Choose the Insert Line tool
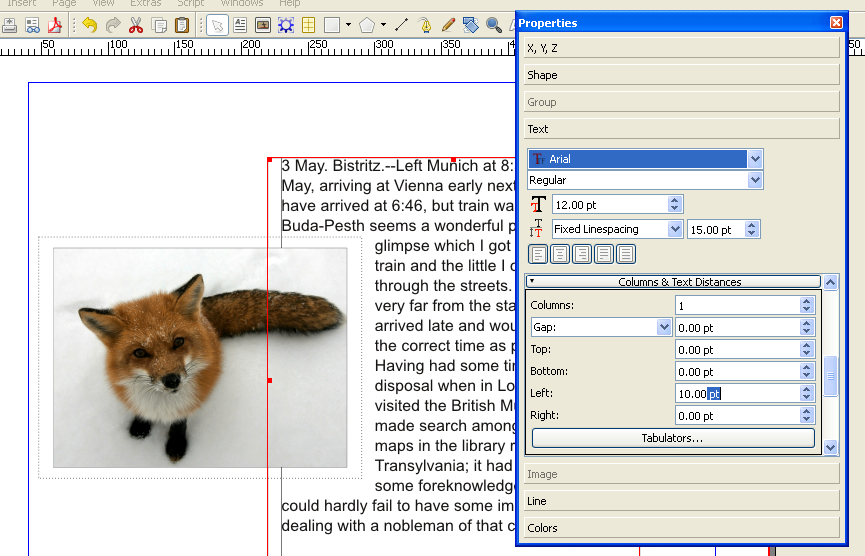The width and height of the screenshot is (865, 556). [x=401, y=25]
